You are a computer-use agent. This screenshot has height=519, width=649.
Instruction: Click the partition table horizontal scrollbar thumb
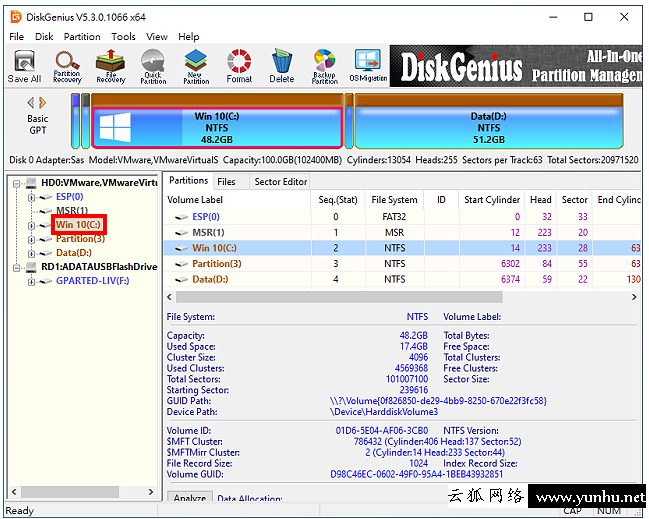[x=339, y=297]
